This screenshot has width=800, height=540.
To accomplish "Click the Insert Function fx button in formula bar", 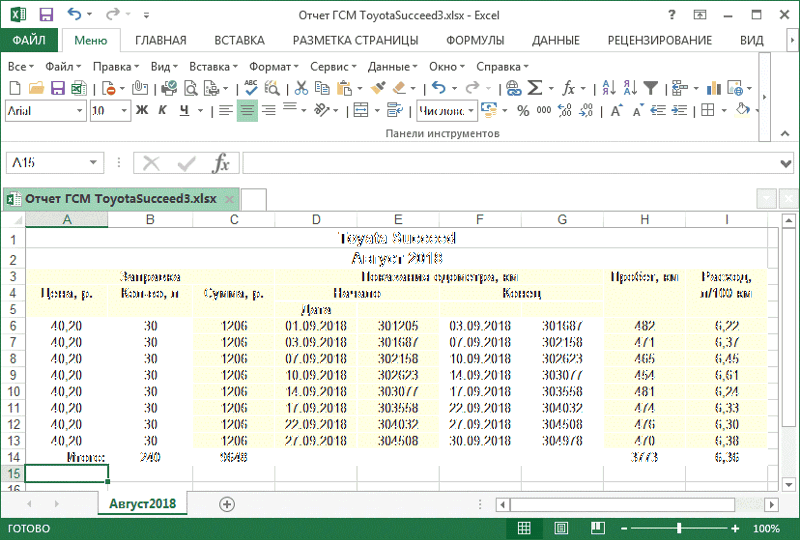I will pyautogui.click(x=221, y=163).
